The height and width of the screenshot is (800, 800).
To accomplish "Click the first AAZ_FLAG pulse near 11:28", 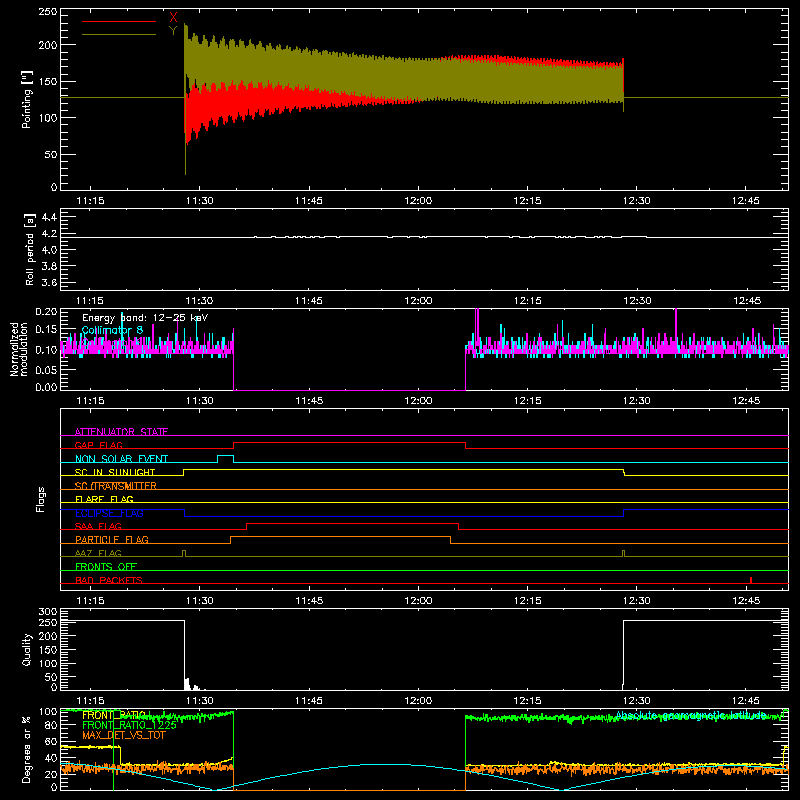I will (x=184, y=553).
